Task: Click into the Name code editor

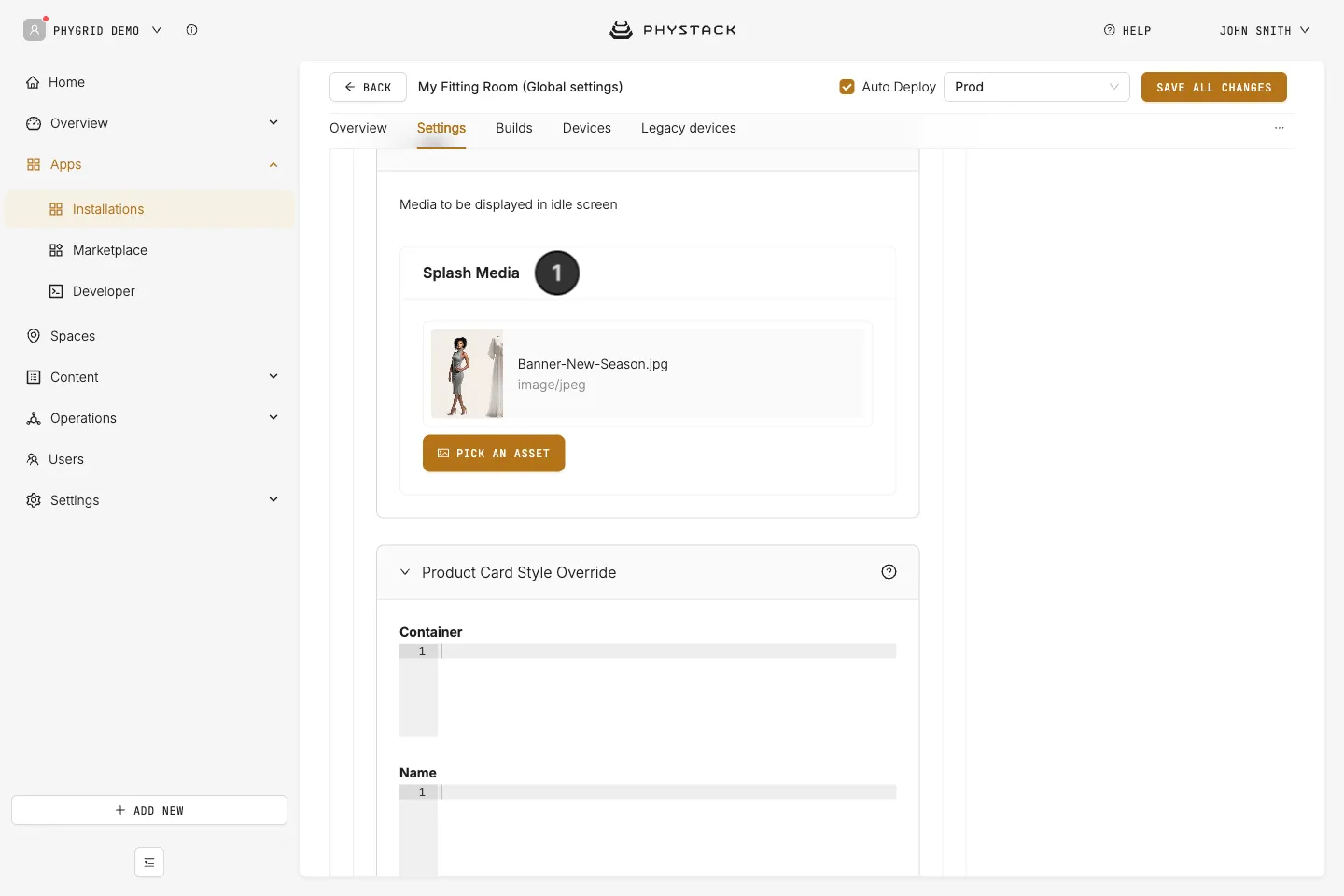Action: pos(648,830)
